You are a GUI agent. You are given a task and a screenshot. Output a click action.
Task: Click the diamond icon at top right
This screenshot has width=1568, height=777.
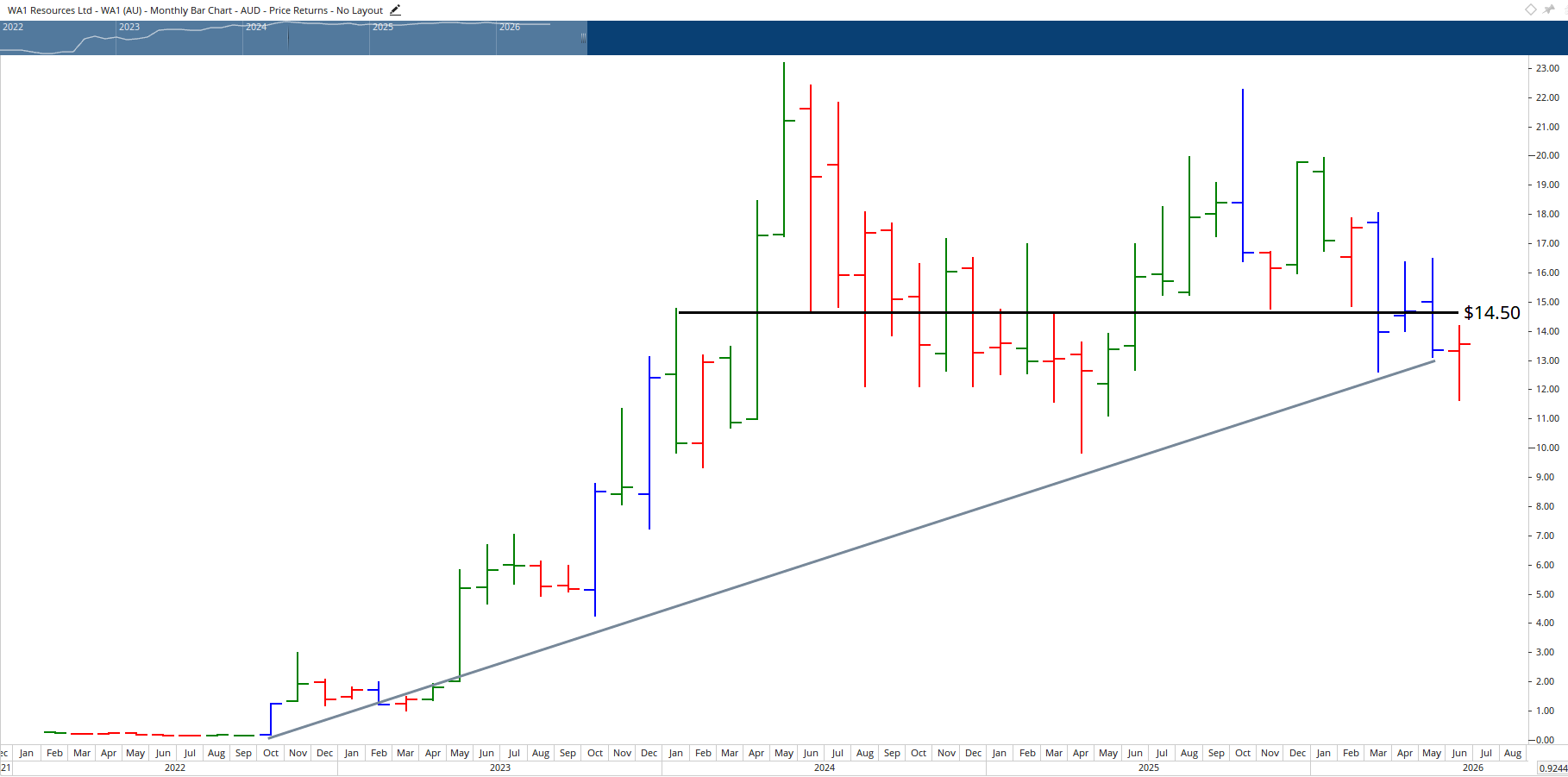point(1531,9)
